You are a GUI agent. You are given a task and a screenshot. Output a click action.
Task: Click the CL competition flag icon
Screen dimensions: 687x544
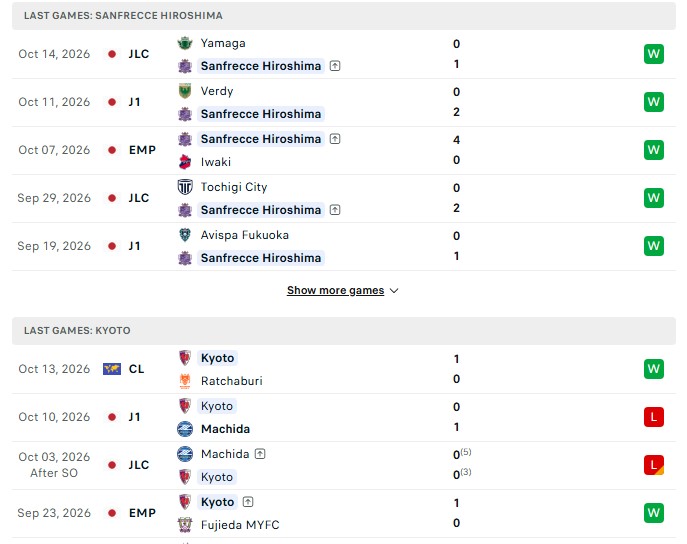point(112,369)
